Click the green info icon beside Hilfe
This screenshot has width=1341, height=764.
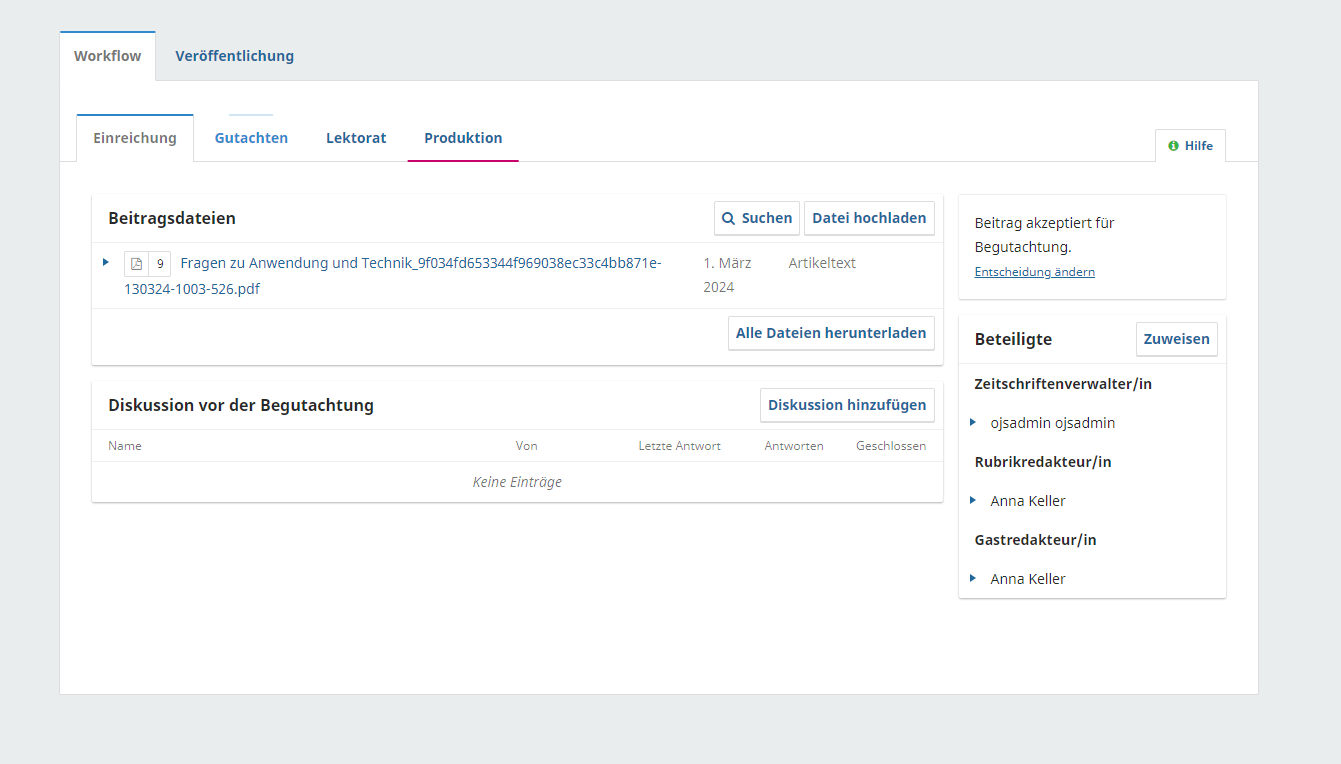click(1173, 146)
